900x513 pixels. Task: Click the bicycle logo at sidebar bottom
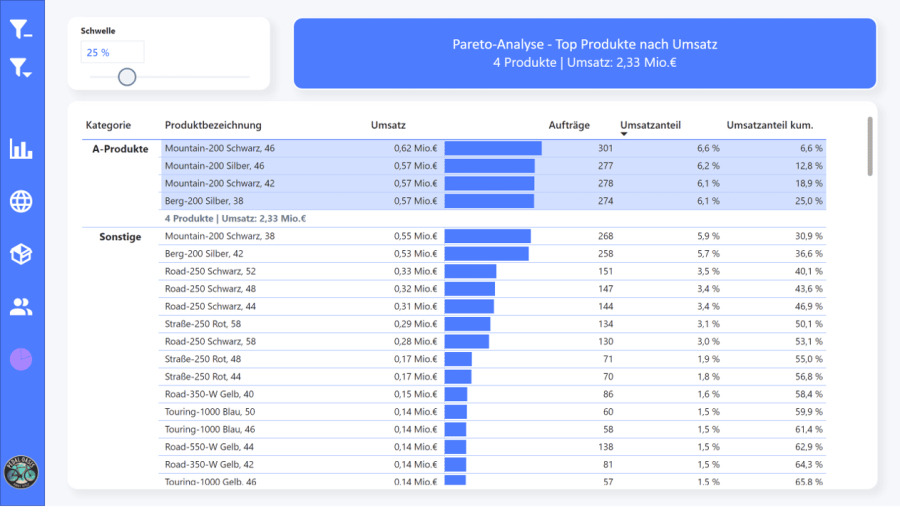tap(21, 472)
